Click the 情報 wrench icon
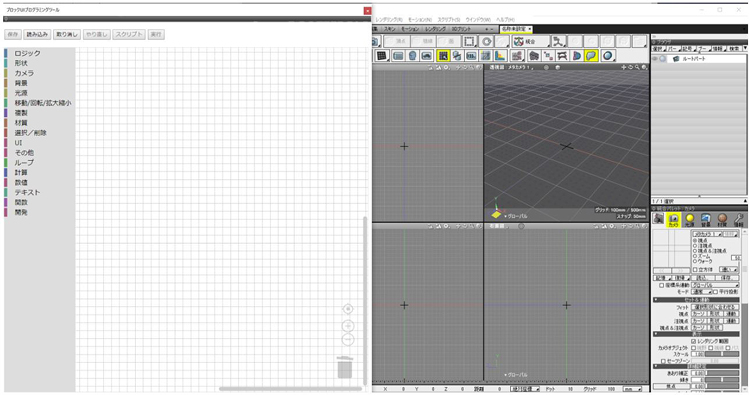 coord(739,219)
